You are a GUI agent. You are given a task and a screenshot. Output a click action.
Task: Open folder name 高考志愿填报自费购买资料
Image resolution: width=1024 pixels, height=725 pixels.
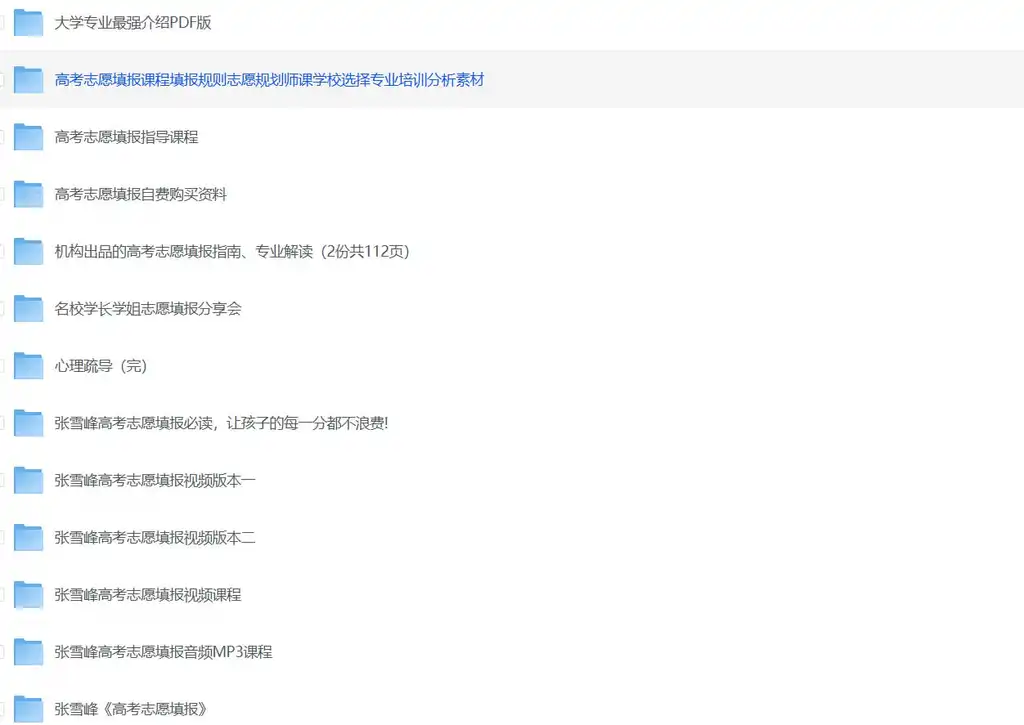(140, 194)
